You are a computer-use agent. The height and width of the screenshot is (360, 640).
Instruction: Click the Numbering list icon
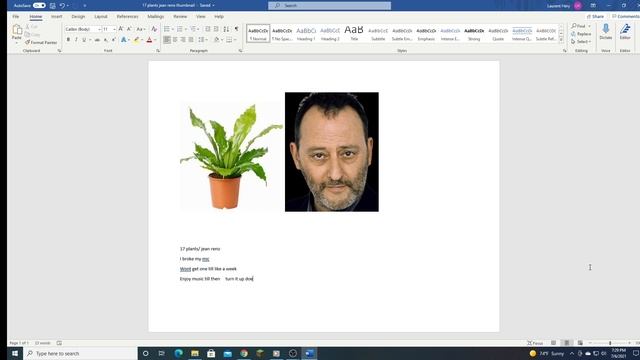180,29
